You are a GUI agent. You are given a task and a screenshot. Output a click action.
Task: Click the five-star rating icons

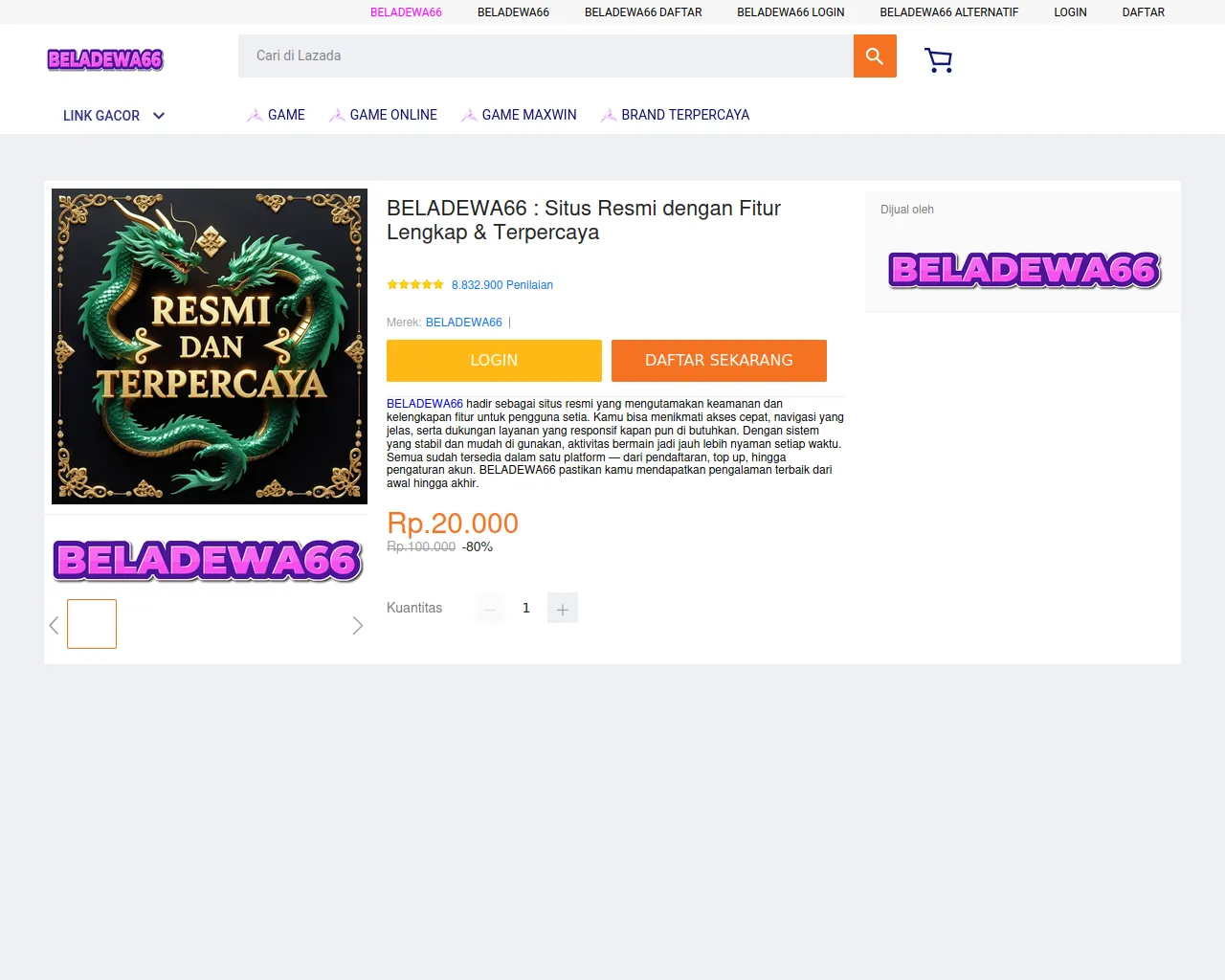click(x=415, y=285)
